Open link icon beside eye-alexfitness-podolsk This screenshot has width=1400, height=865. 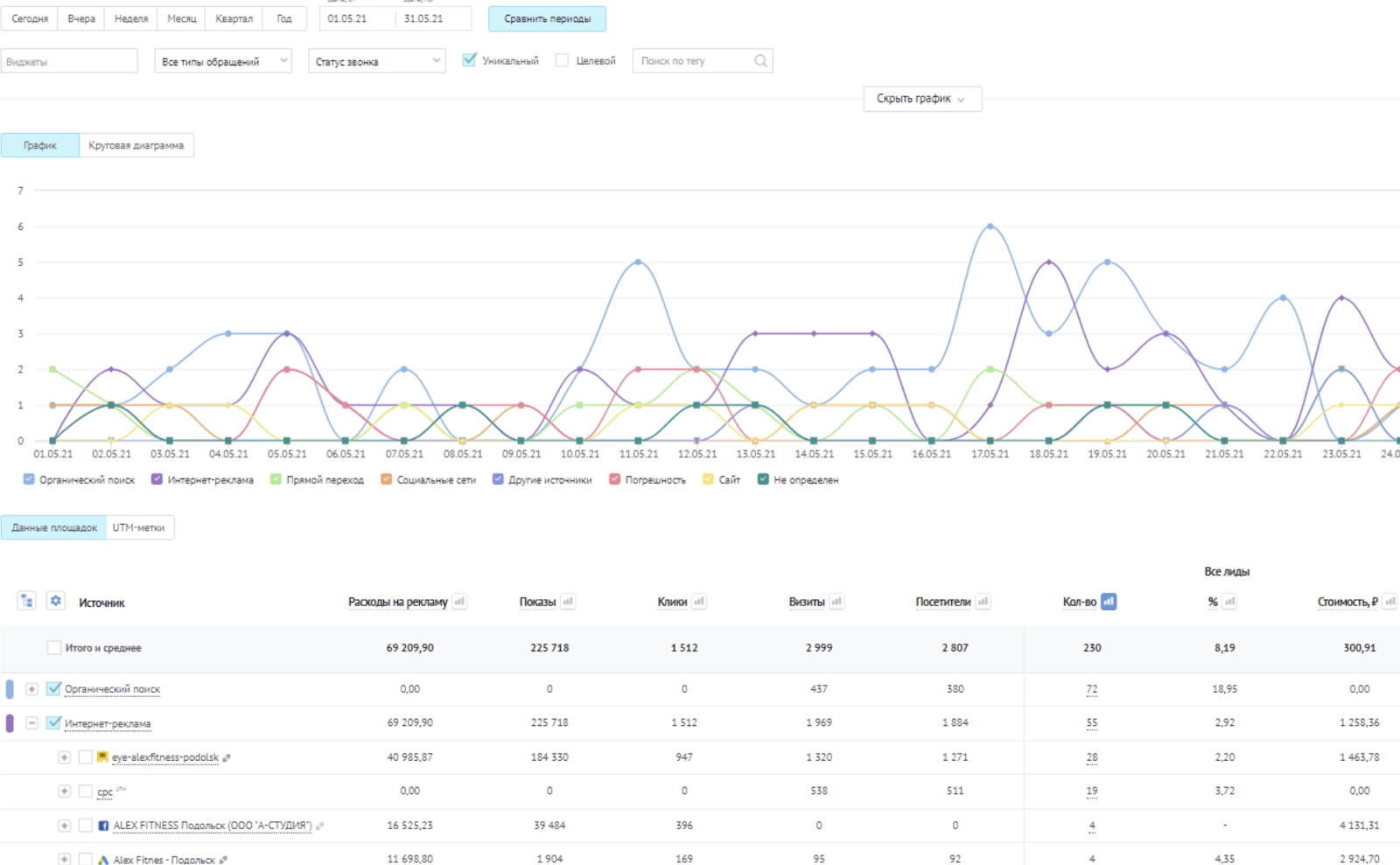click(227, 758)
